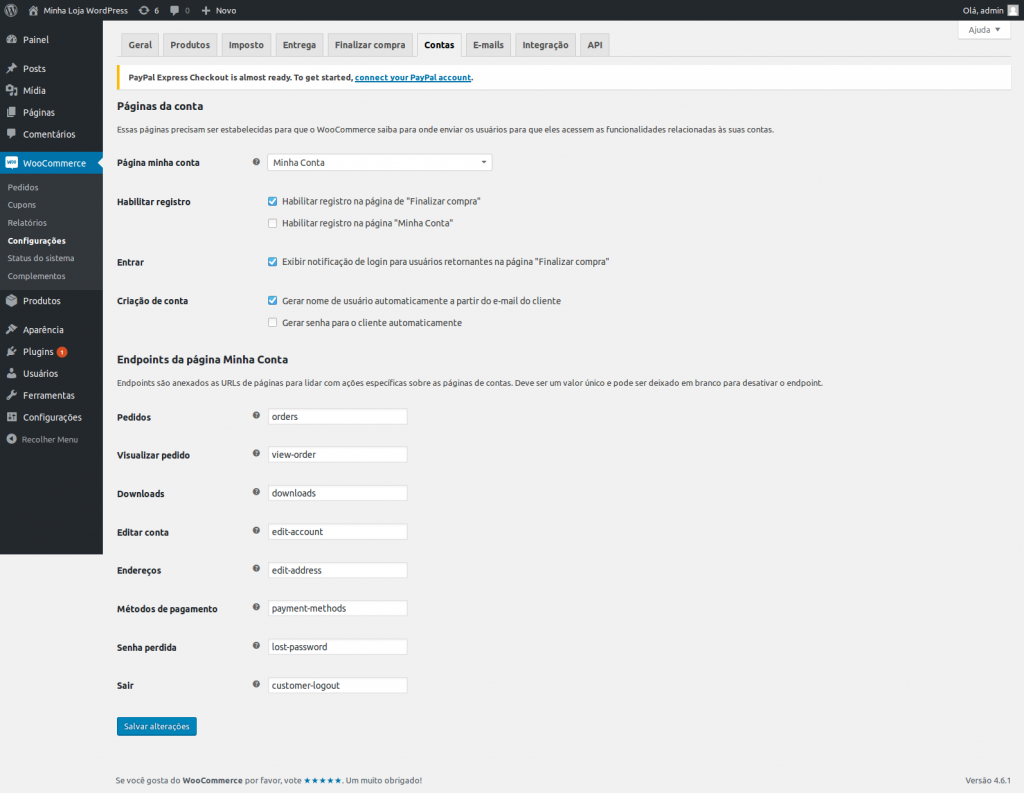Select the Aparência appearance icon in sidebar
Viewport: 1024px width, 793px height.
10,328
